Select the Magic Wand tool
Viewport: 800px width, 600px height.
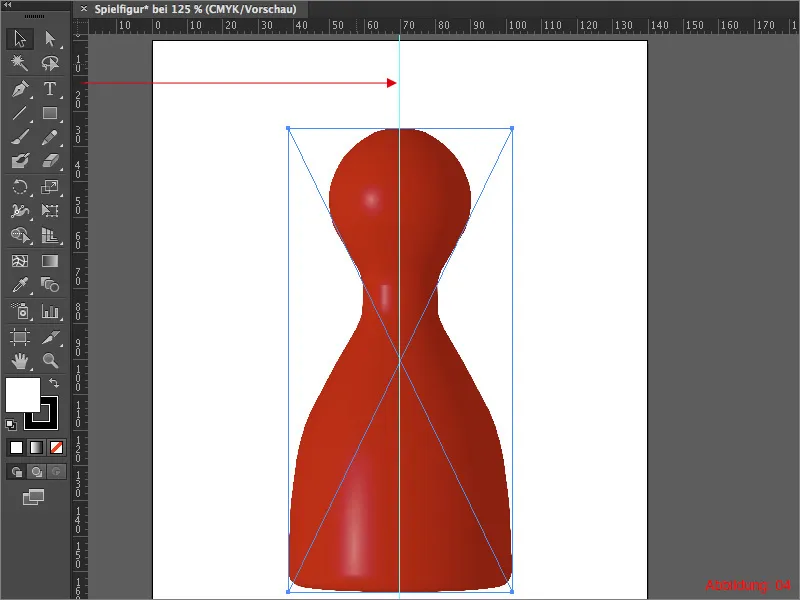click(20, 63)
